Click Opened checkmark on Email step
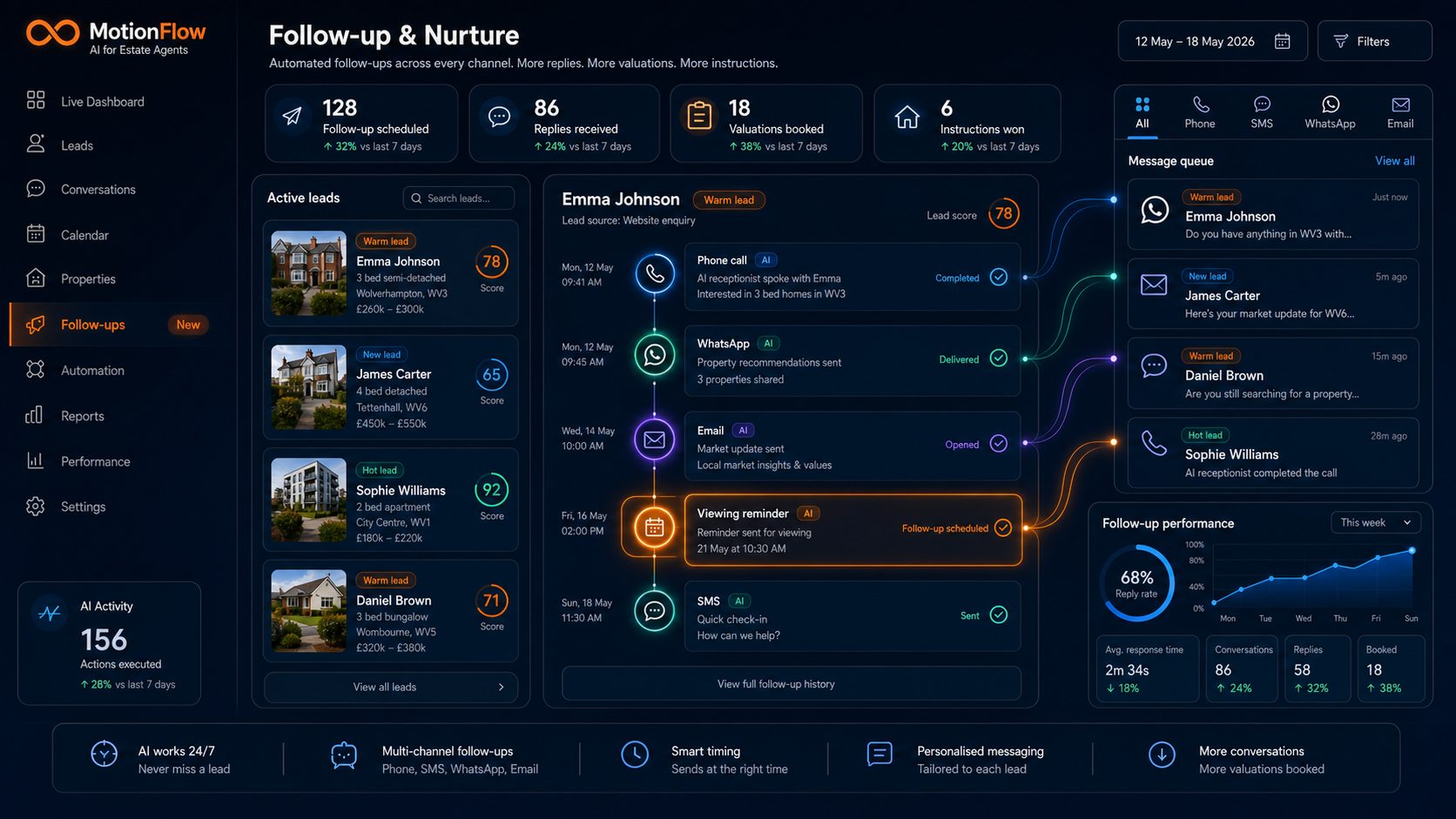Screen dimensions: 1456x819 tap(999, 443)
